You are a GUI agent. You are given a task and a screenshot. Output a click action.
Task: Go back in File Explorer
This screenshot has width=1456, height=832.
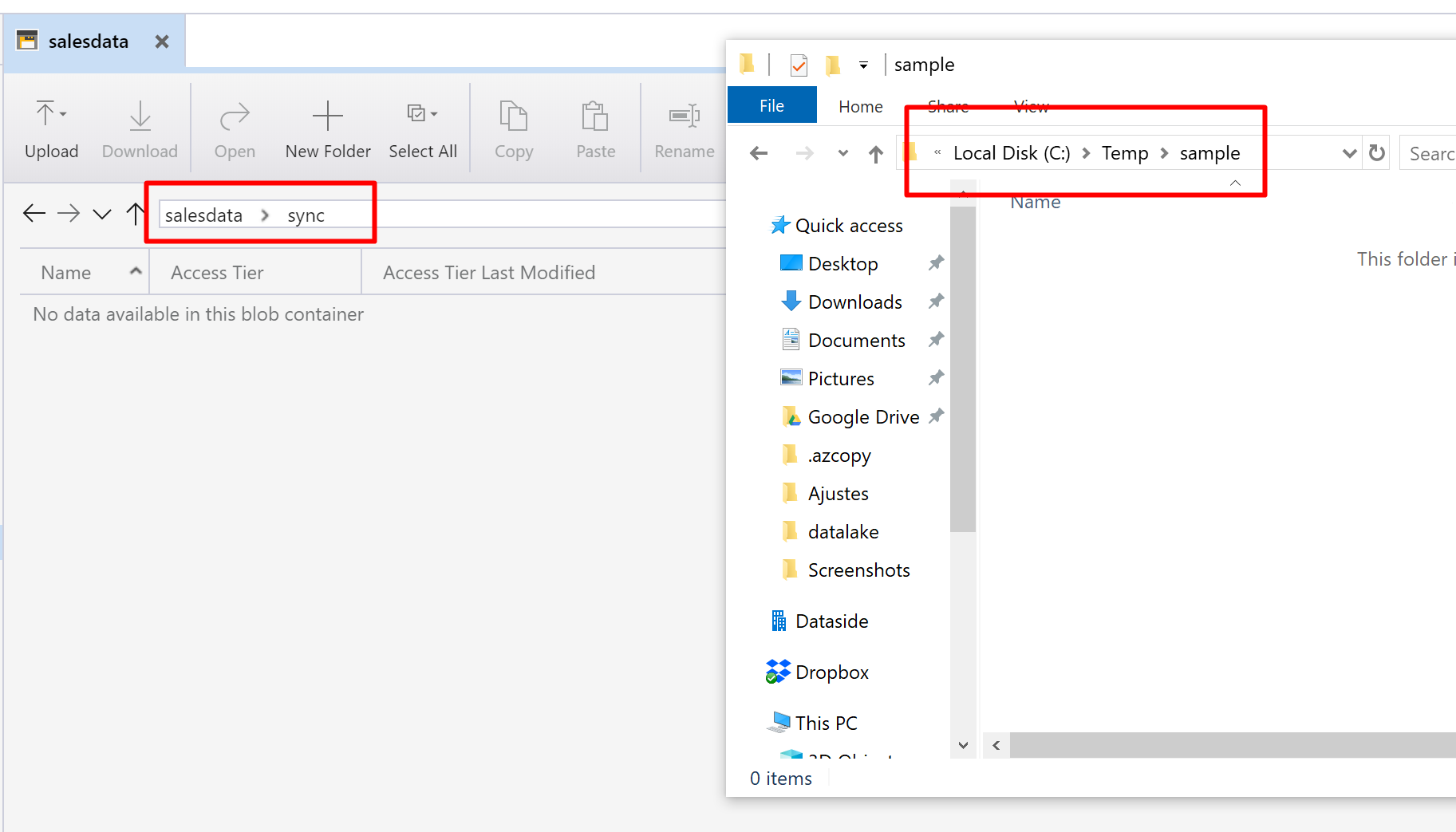click(x=759, y=153)
